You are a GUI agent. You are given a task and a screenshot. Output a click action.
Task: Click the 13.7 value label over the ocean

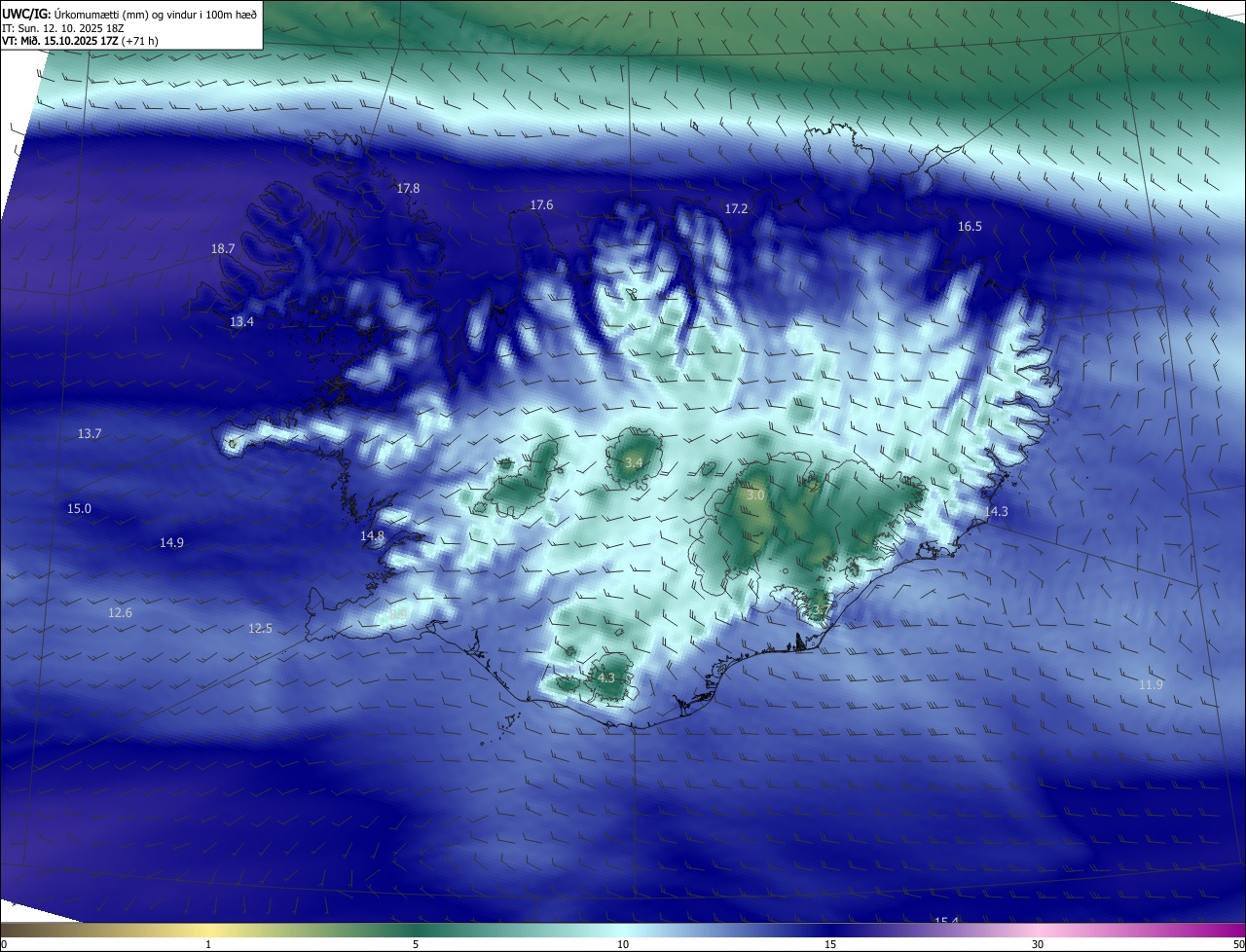point(90,433)
